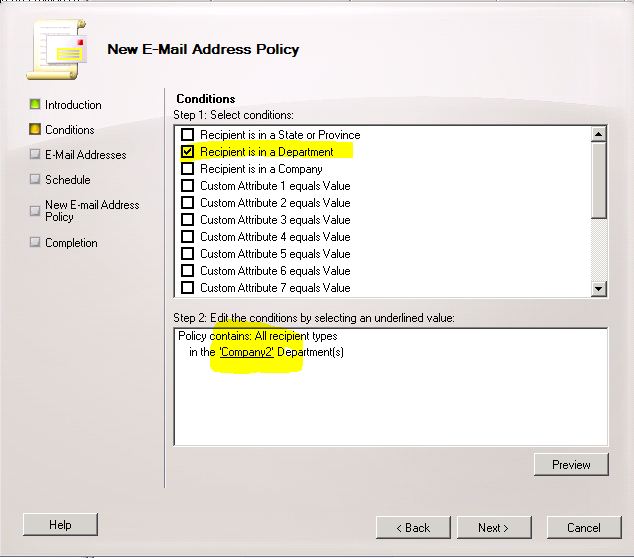
Task: Edit the underlined 'Company2' department value
Action: coord(247,352)
